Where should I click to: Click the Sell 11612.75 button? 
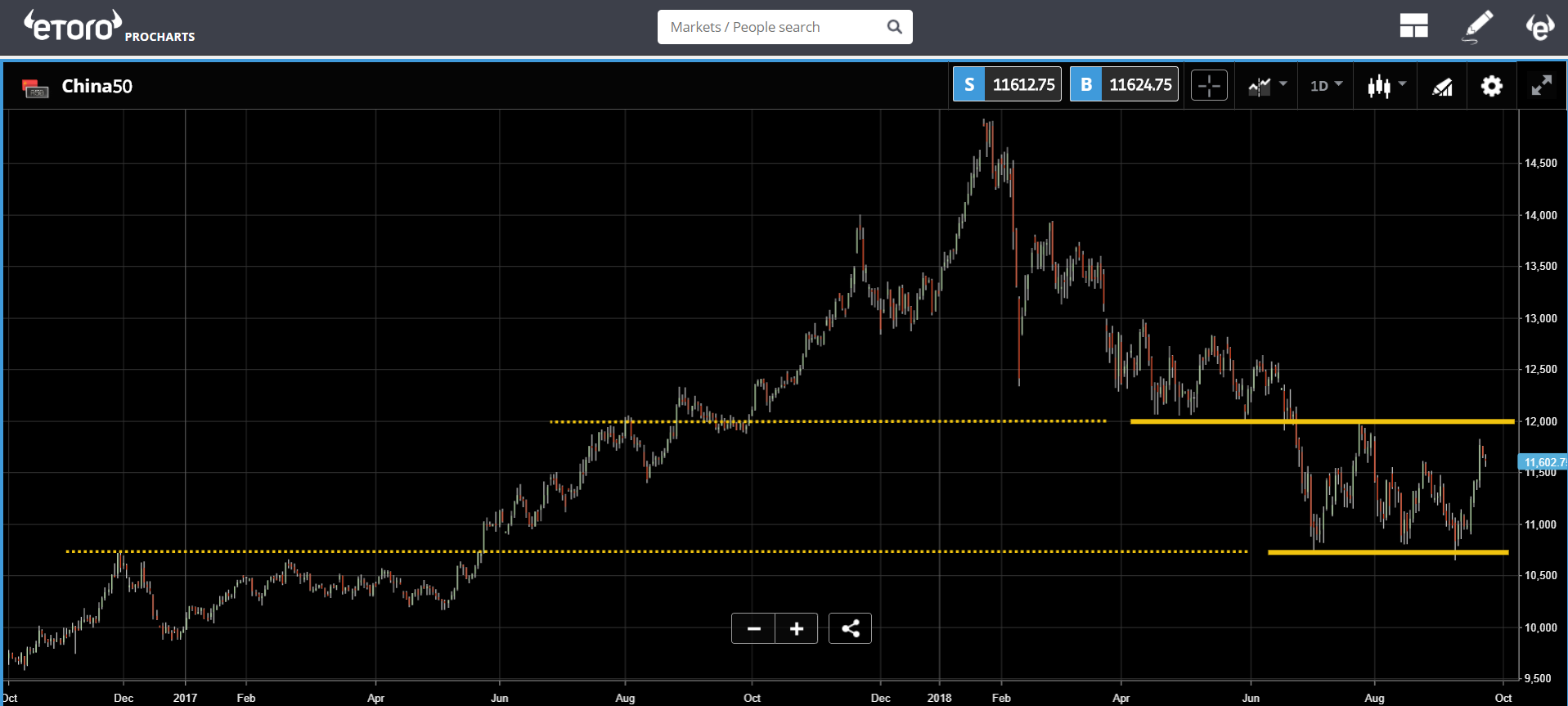1007,84
